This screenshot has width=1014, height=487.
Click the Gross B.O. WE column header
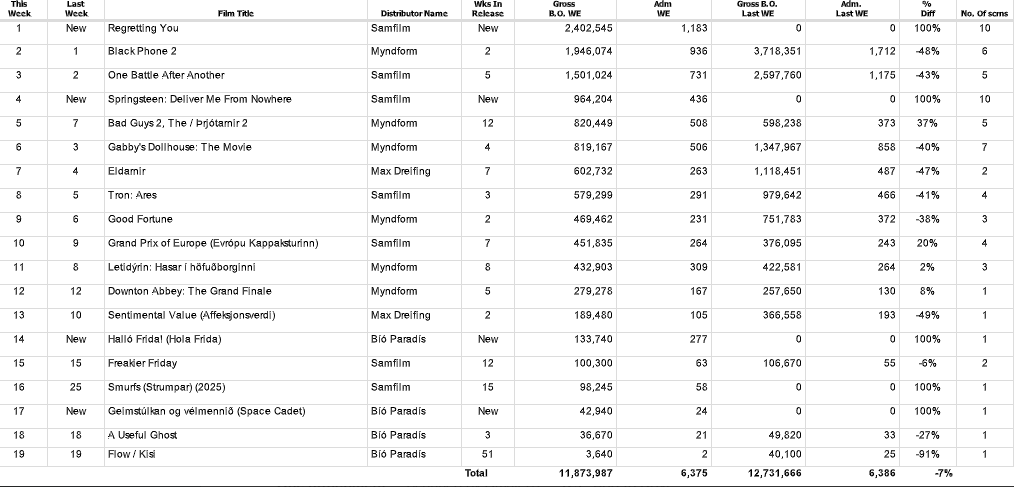coord(566,9)
